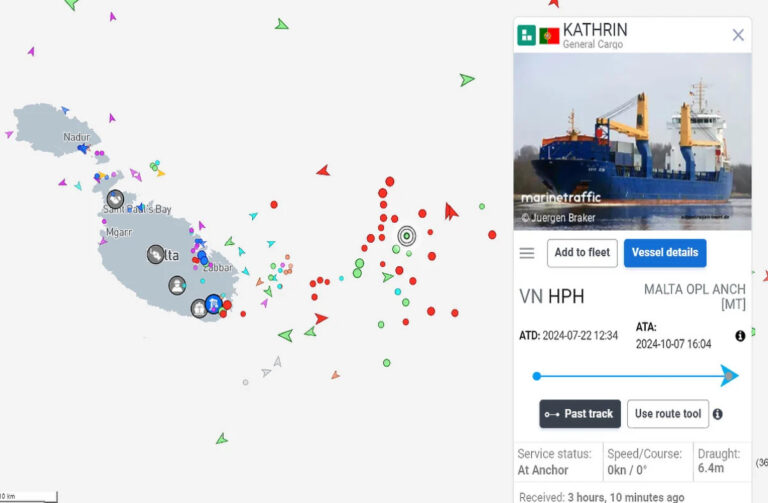Click the Portugal flag icon
Screen dimensions: 768x503
point(549,36)
